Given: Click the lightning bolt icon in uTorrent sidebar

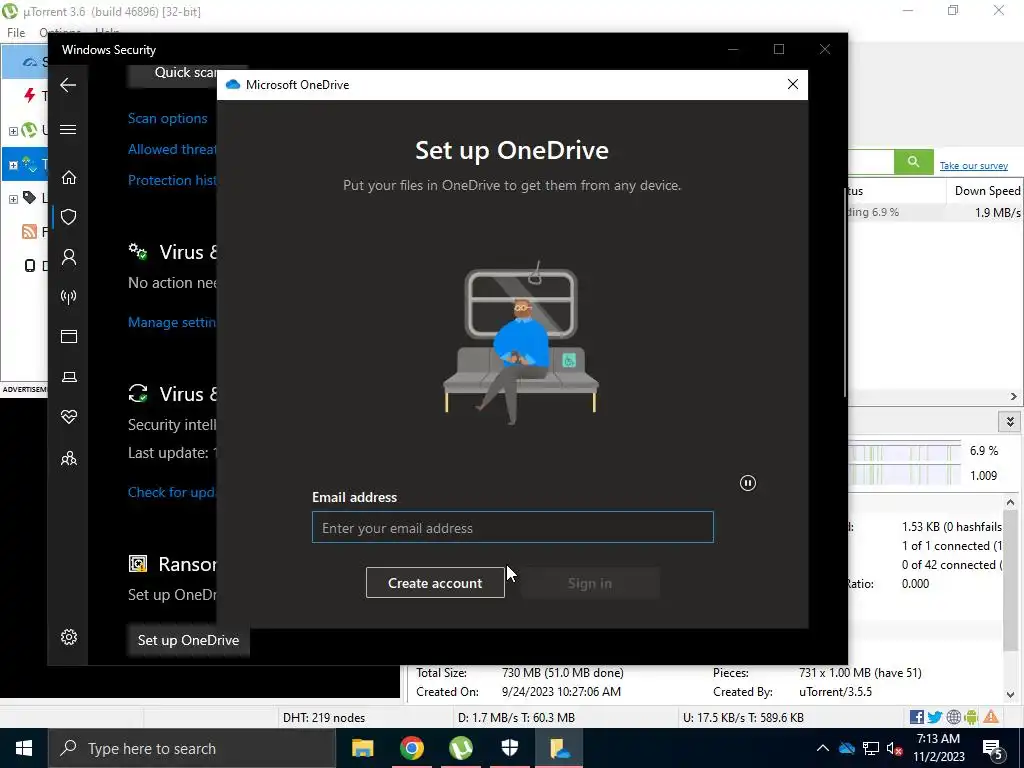Looking at the screenshot, I should [29, 96].
